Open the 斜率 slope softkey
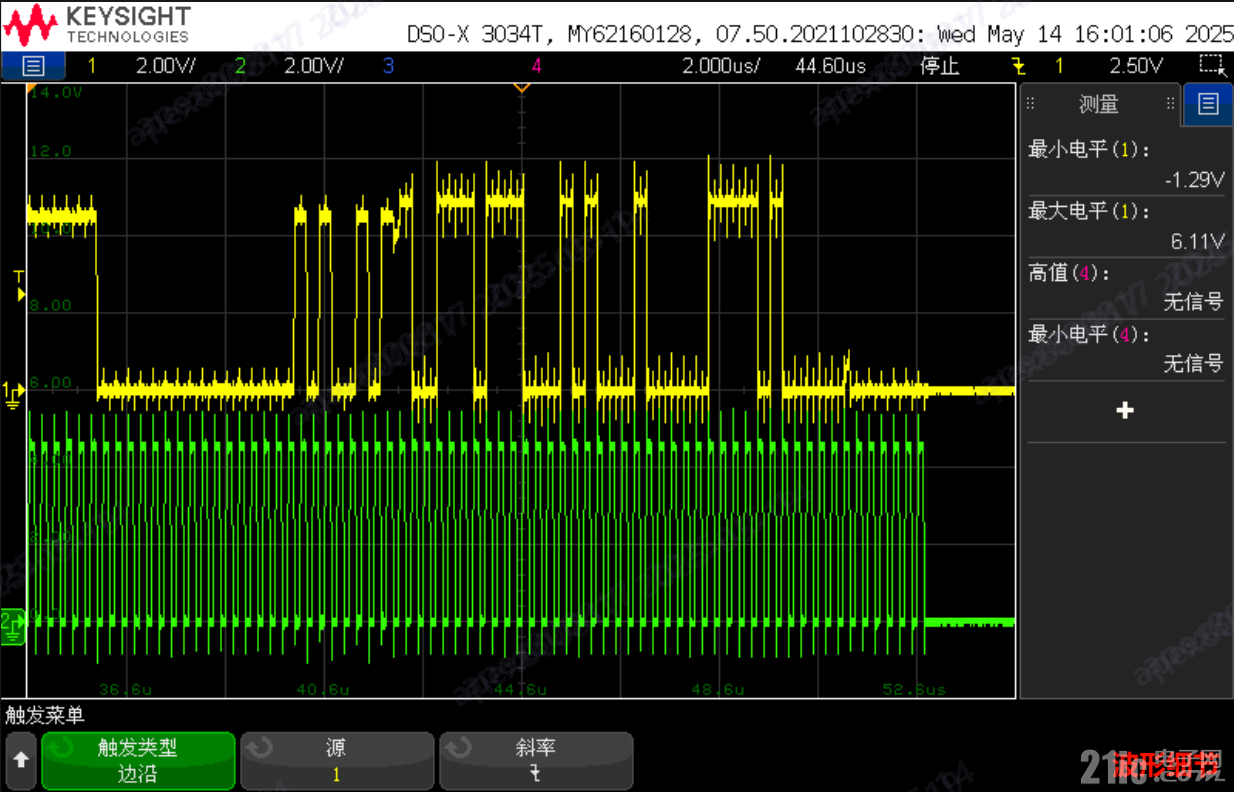This screenshot has height=792, width=1234. pyautogui.click(x=536, y=761)
